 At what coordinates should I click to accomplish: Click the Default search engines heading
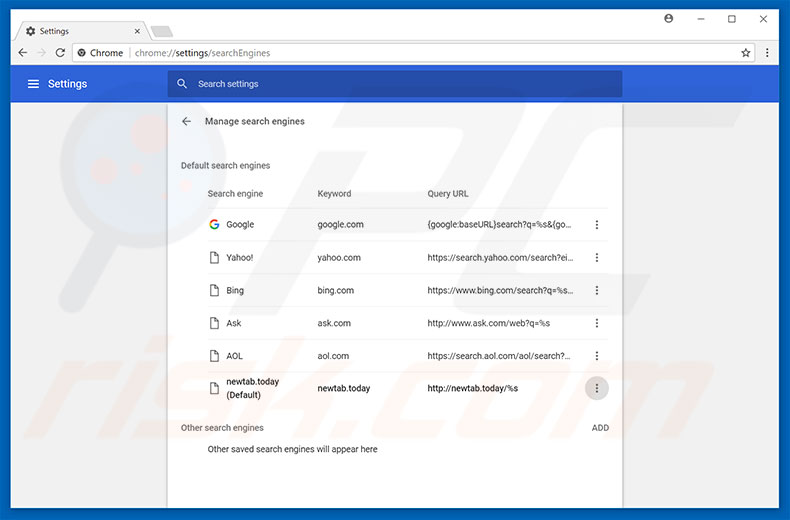click(x=225, y=165)
